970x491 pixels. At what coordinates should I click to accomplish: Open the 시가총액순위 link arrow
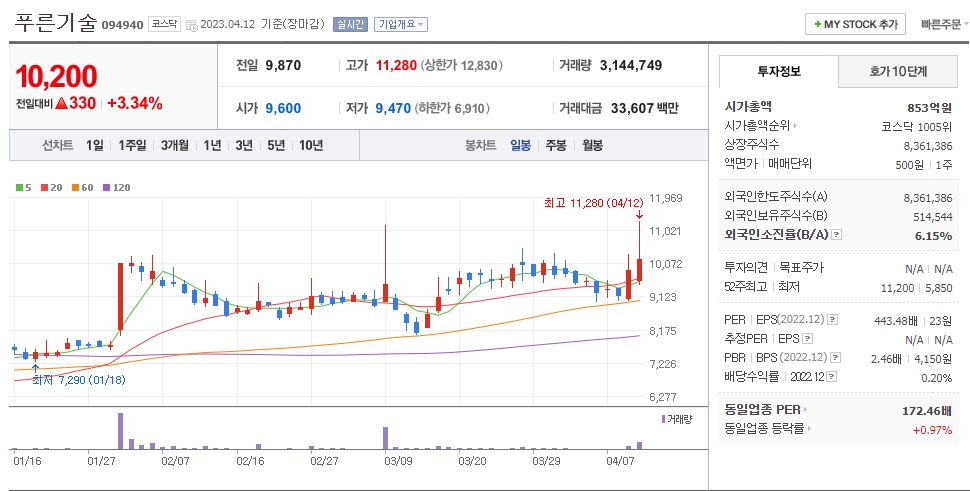pos(795,126)
